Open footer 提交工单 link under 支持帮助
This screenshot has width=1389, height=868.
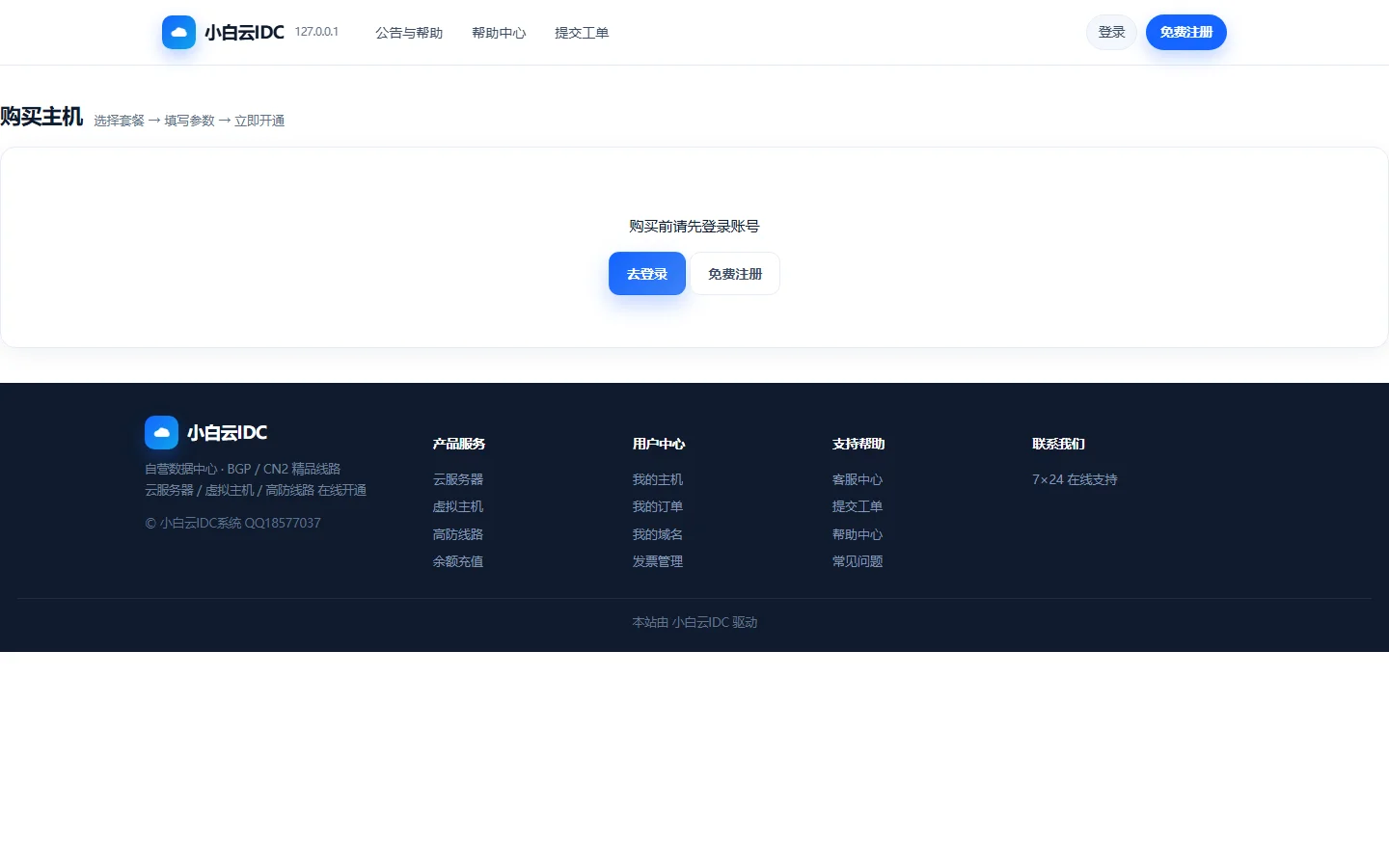[x=858, y=506]
